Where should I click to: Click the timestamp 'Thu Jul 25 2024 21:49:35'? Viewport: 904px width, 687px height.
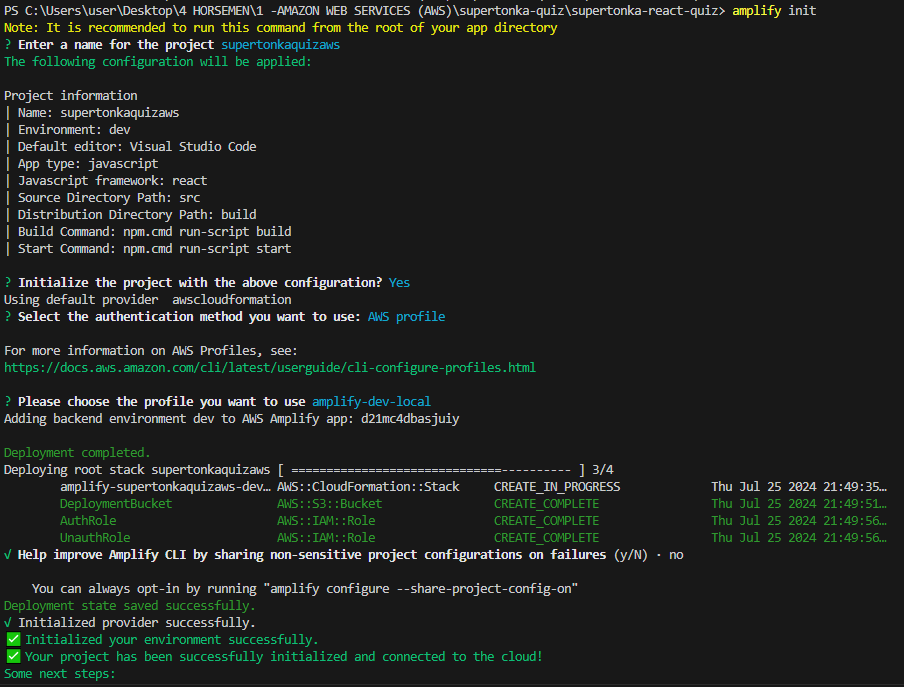pyautogui.click(x=798, y=487)
